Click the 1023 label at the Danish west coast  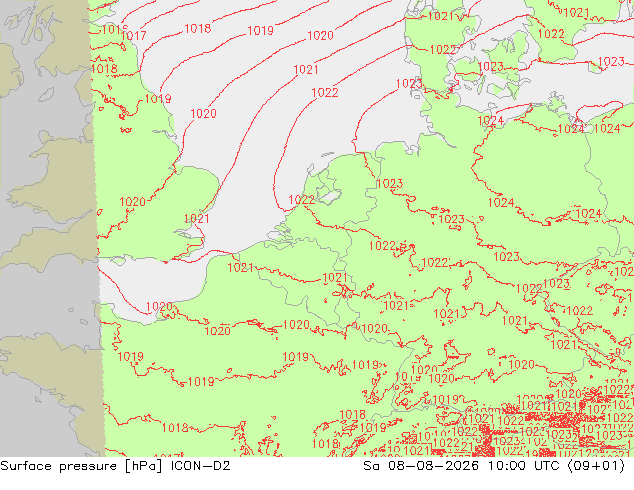click(x=409, y=84)
